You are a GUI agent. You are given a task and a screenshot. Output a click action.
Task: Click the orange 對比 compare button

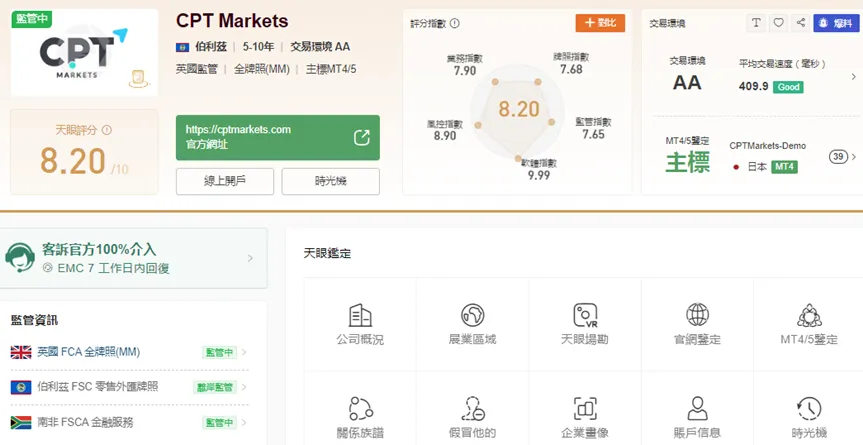[x=600, y=23]
